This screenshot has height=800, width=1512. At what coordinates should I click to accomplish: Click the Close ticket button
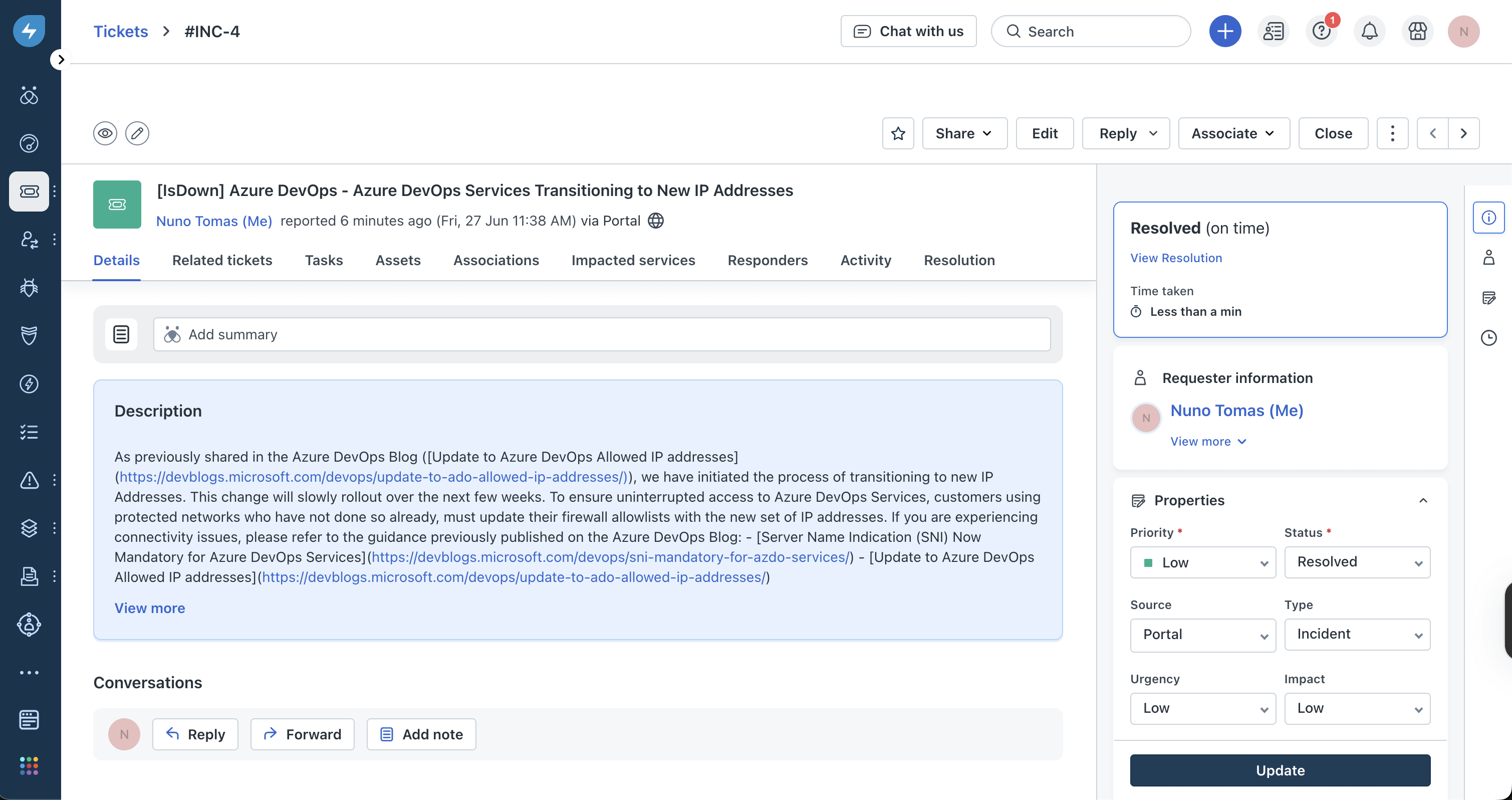(x=1333, y=133)
